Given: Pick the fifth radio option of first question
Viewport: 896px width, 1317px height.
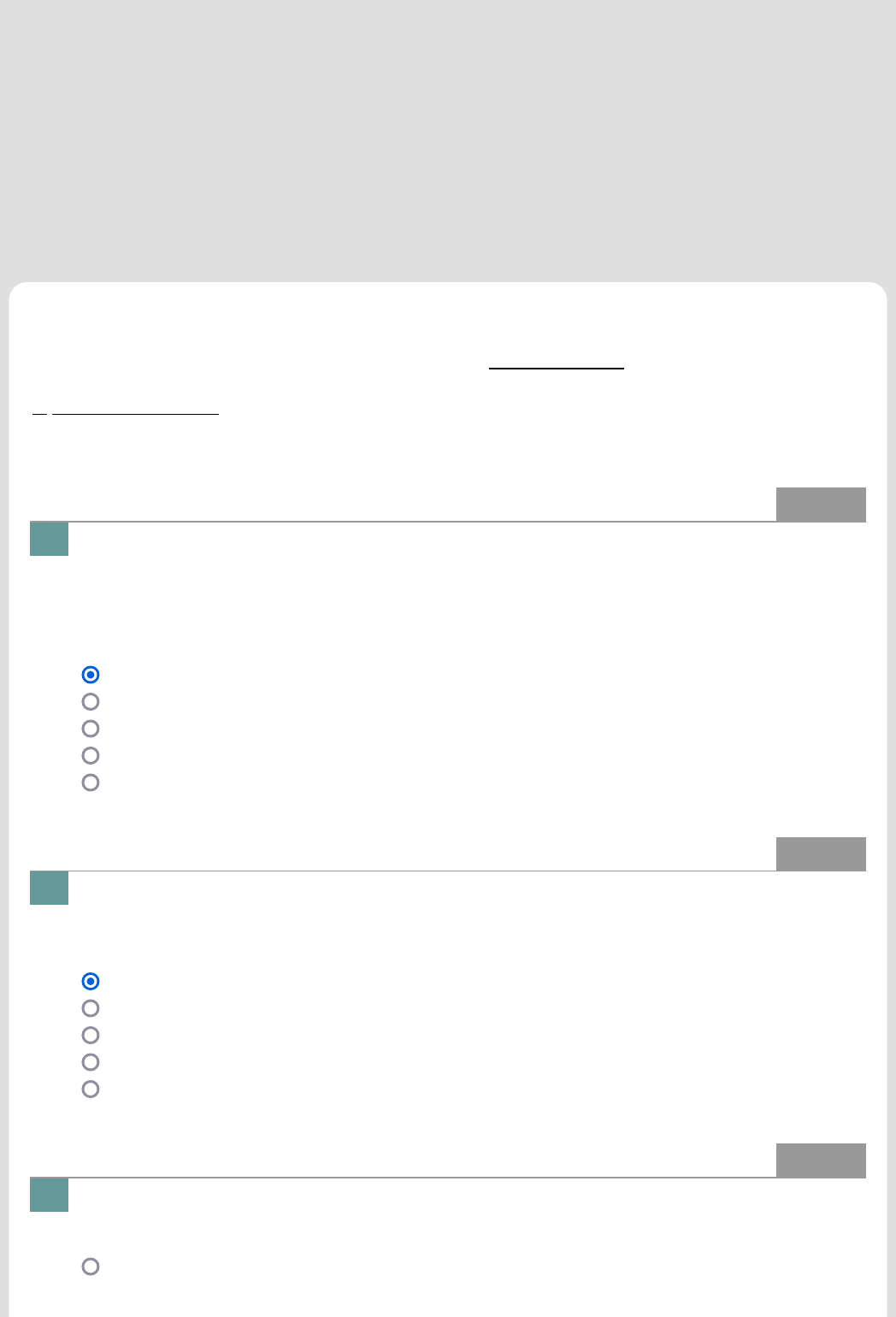Looking at the screenshot, I should pyautogui.click(x=91, y=783).
